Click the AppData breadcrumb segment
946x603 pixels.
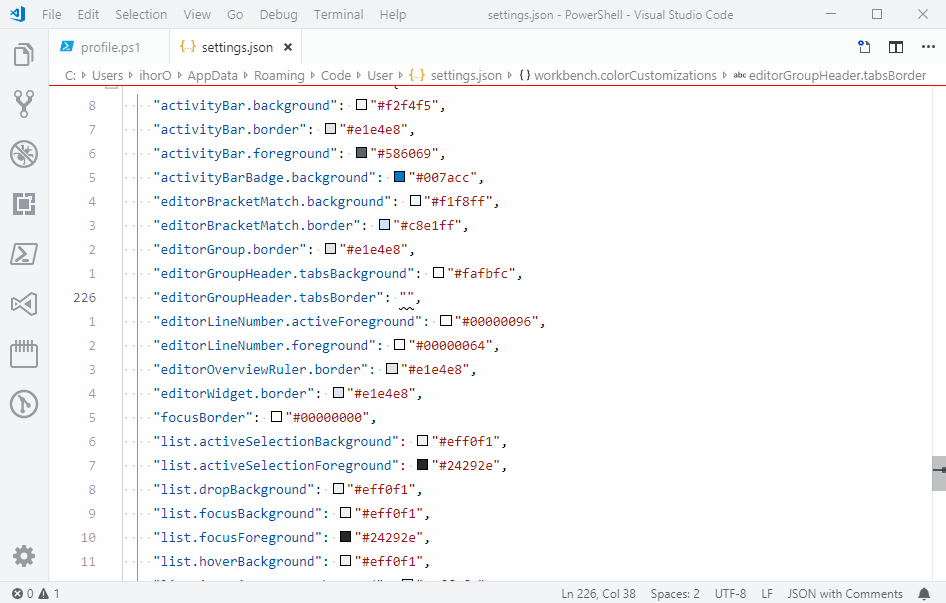(212, 75)
